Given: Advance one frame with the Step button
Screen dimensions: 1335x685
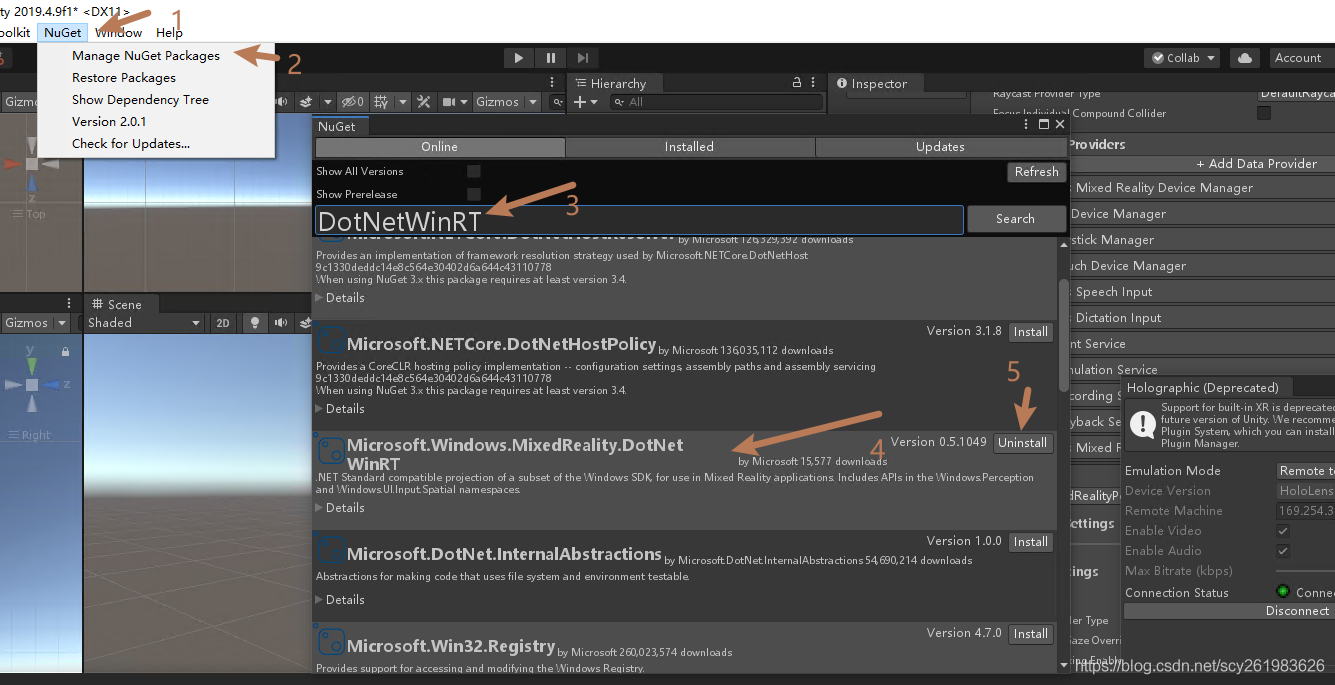Looking at the screenshot, I should click(583, 58).
